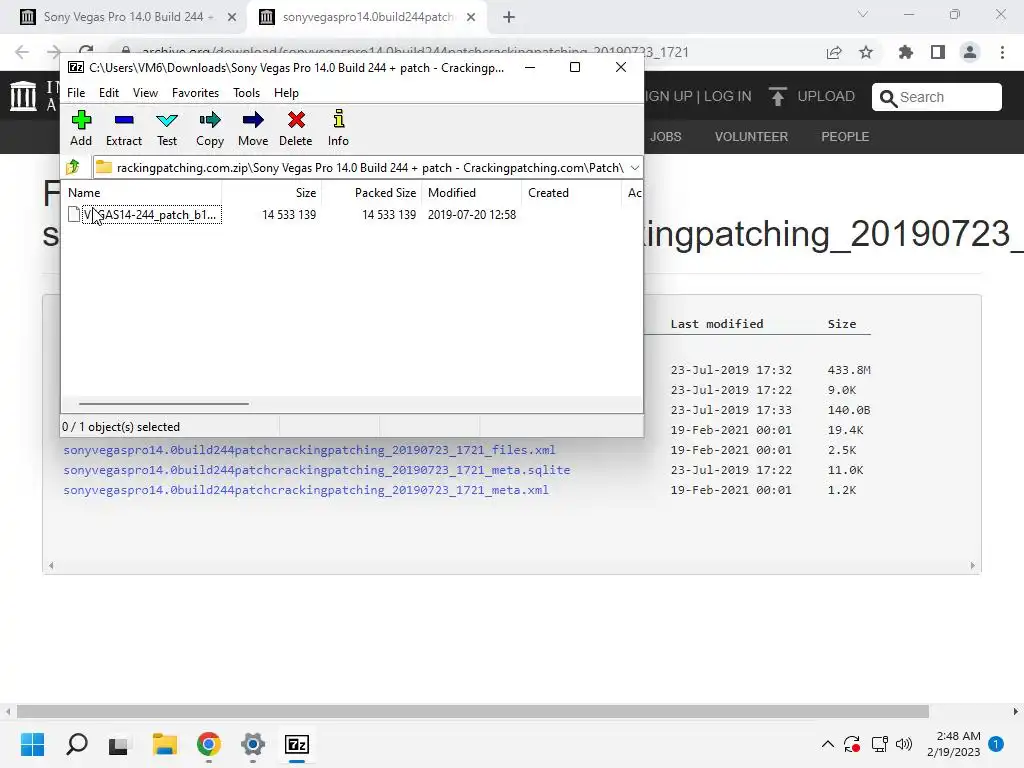Screen dimensions: 1024x768
Task: Open the 7-Zip Edit menu
Action: pyautogui.click(x=108, y=93)
